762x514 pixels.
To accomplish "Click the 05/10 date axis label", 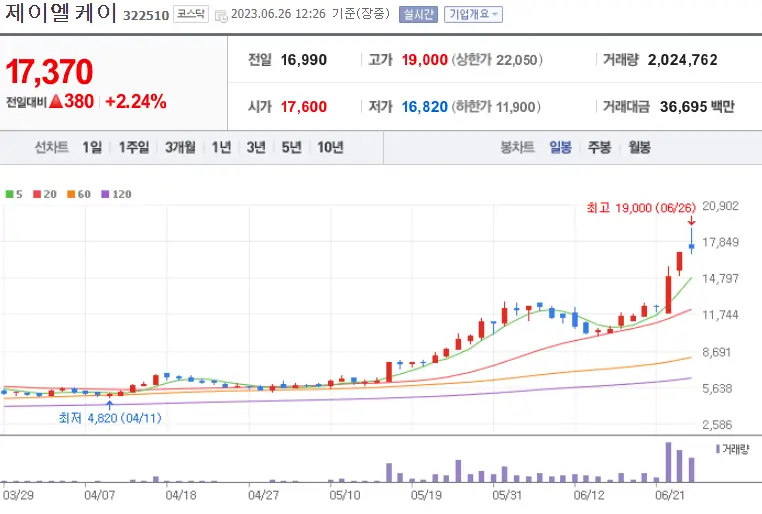I will coord(345,495).
